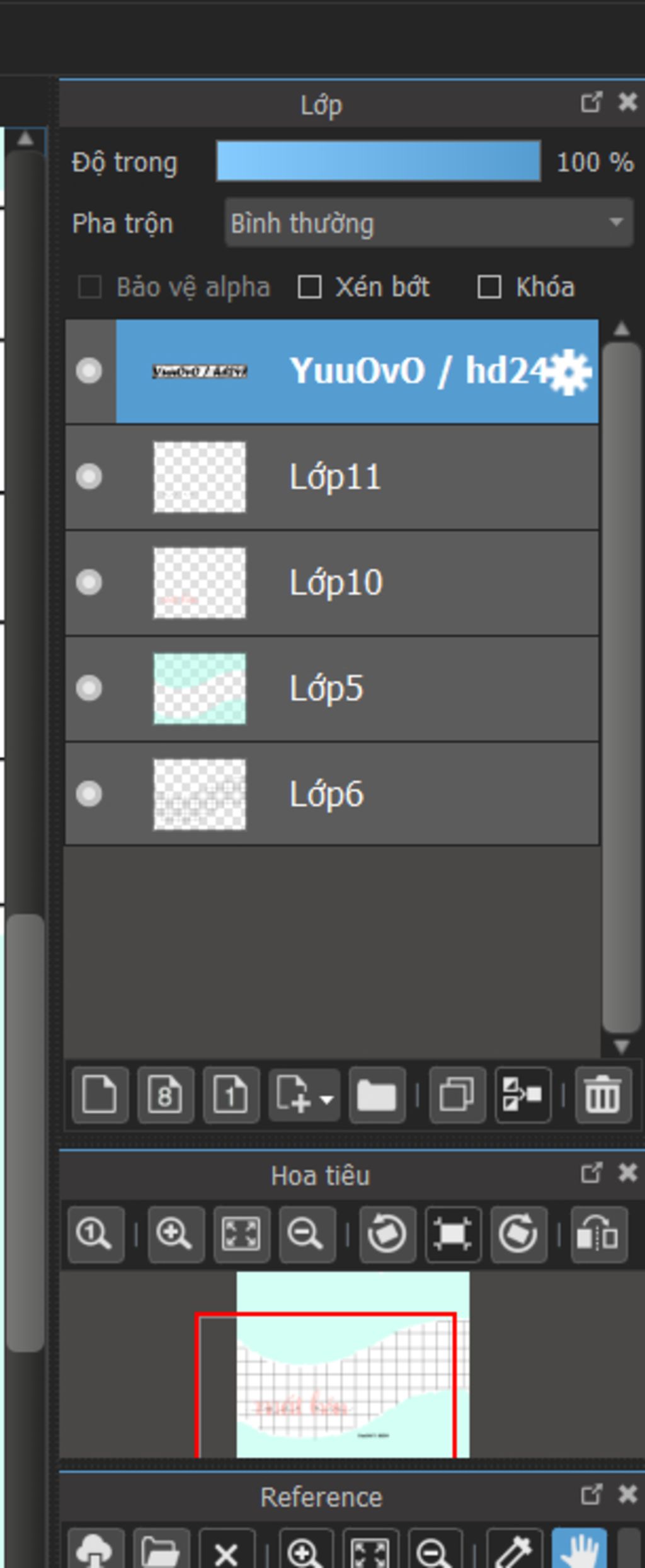Toggle visibility of Lớp5 layer
The height and width of the screenshot is (1568, 645).
click(x=89, y=688)
